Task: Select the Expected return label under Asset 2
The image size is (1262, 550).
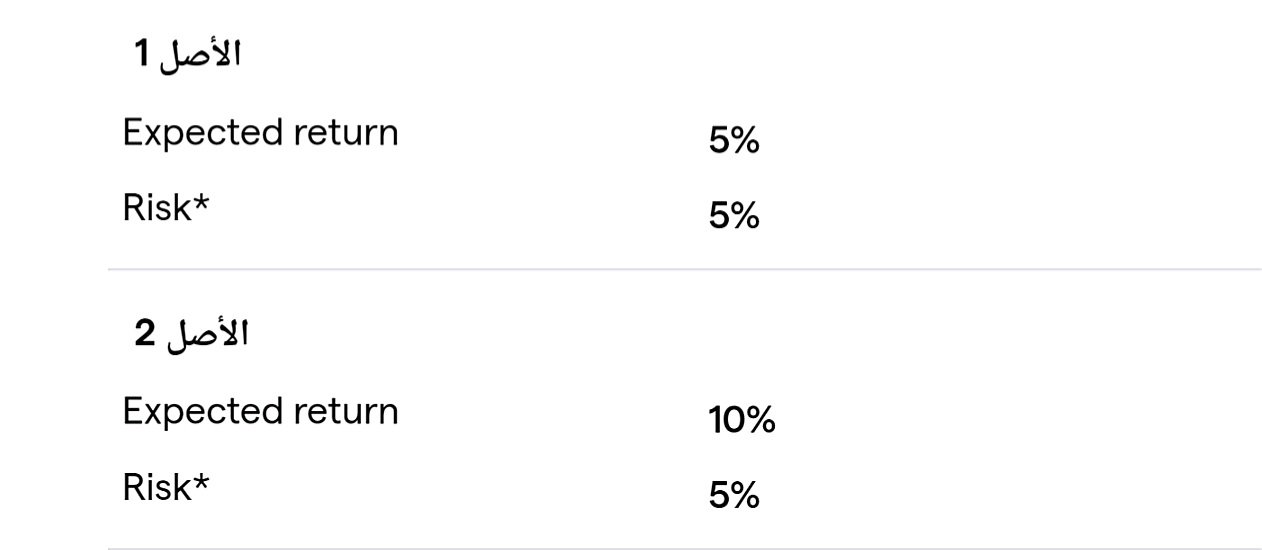Action: (260, 412)
